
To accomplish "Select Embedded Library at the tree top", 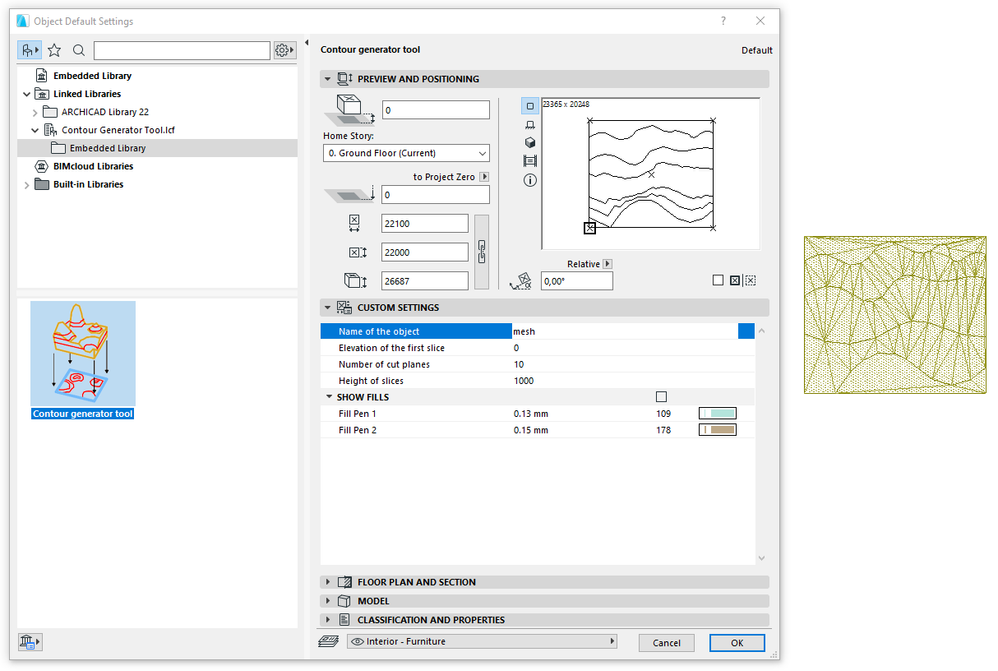I will (92, 76).
